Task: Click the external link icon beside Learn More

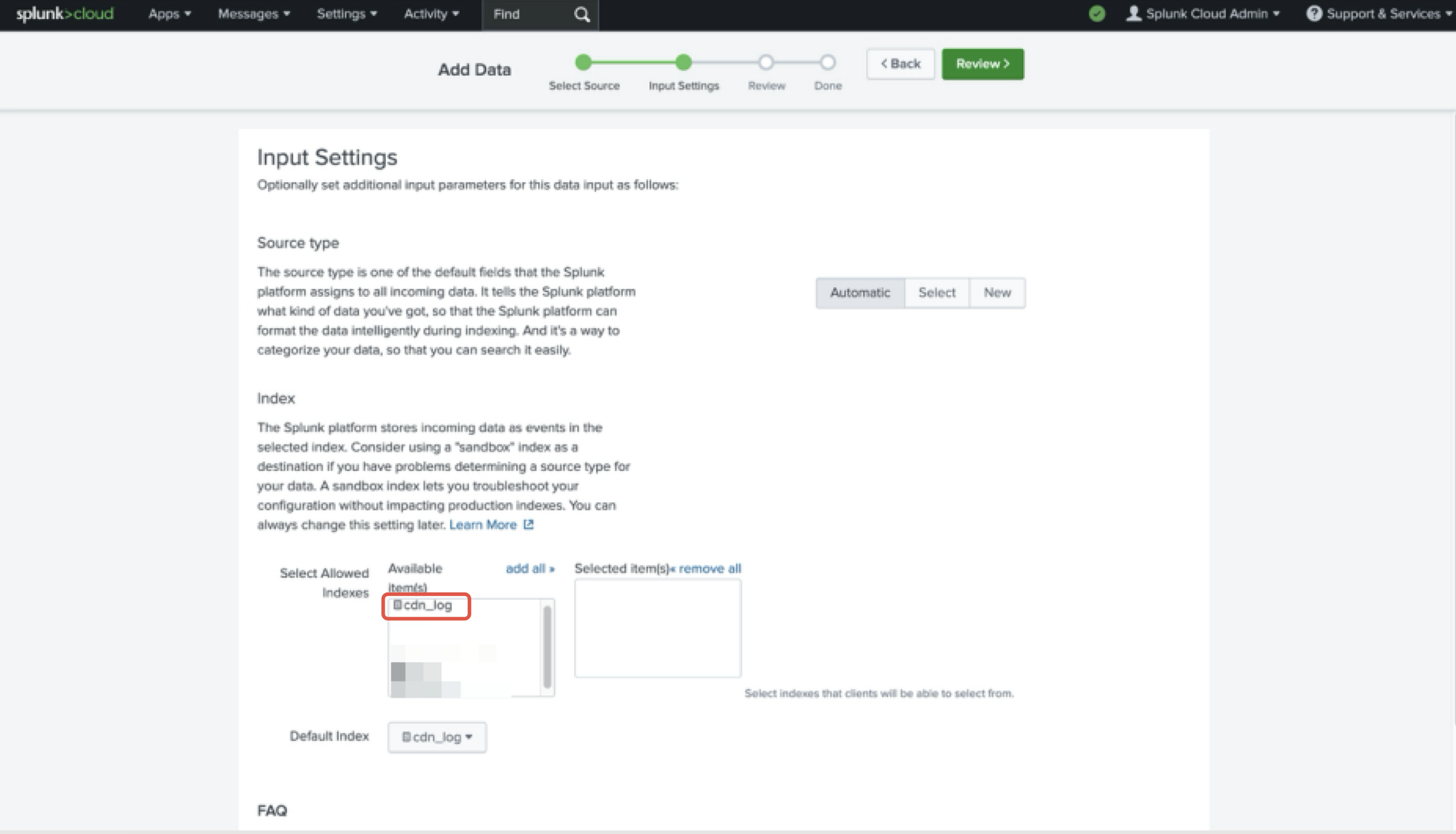Action: [528, 525]
